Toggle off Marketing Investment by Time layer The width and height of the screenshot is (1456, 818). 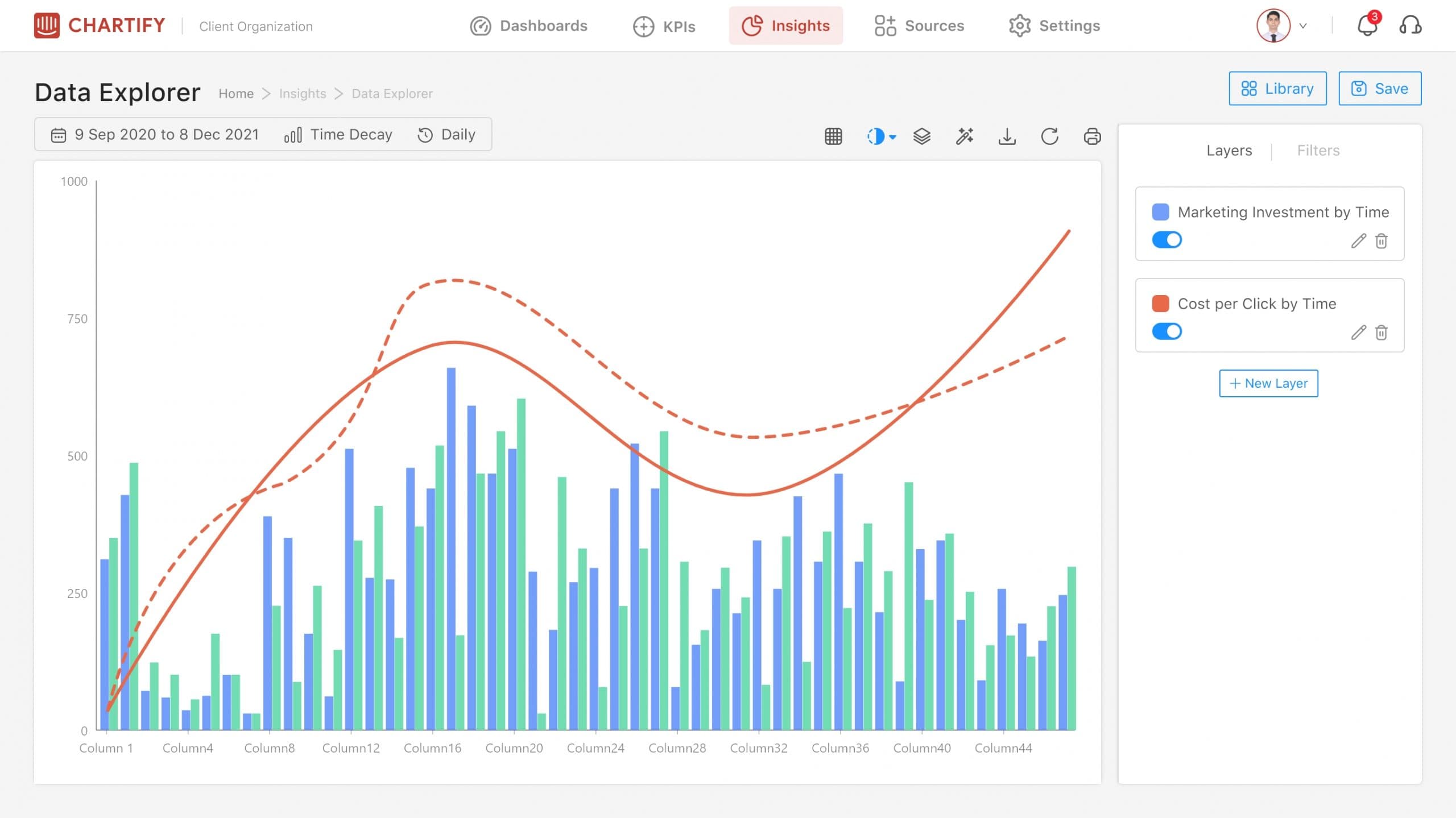point(1167,240)
